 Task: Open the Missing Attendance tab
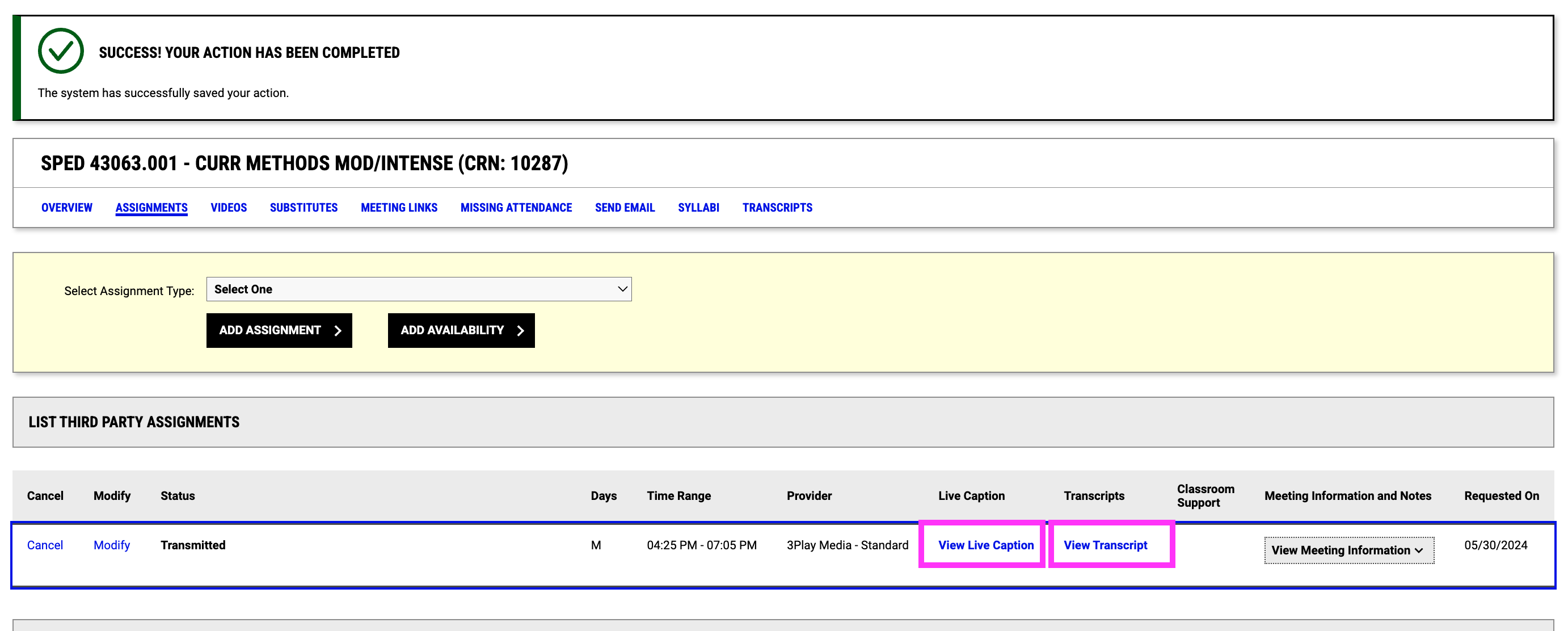coord(516,208)
